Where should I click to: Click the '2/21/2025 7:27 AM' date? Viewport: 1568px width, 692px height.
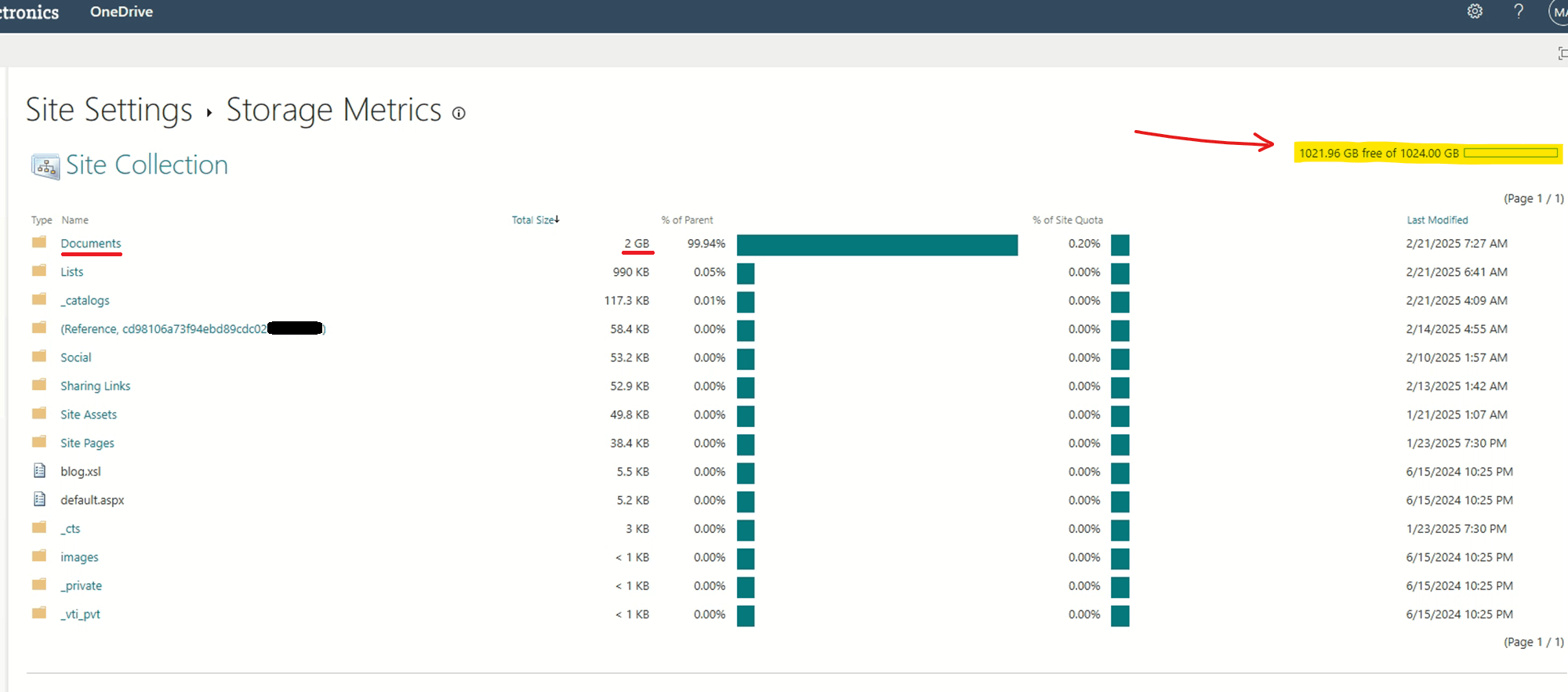pyautogui.click(x=1457, y=244)
